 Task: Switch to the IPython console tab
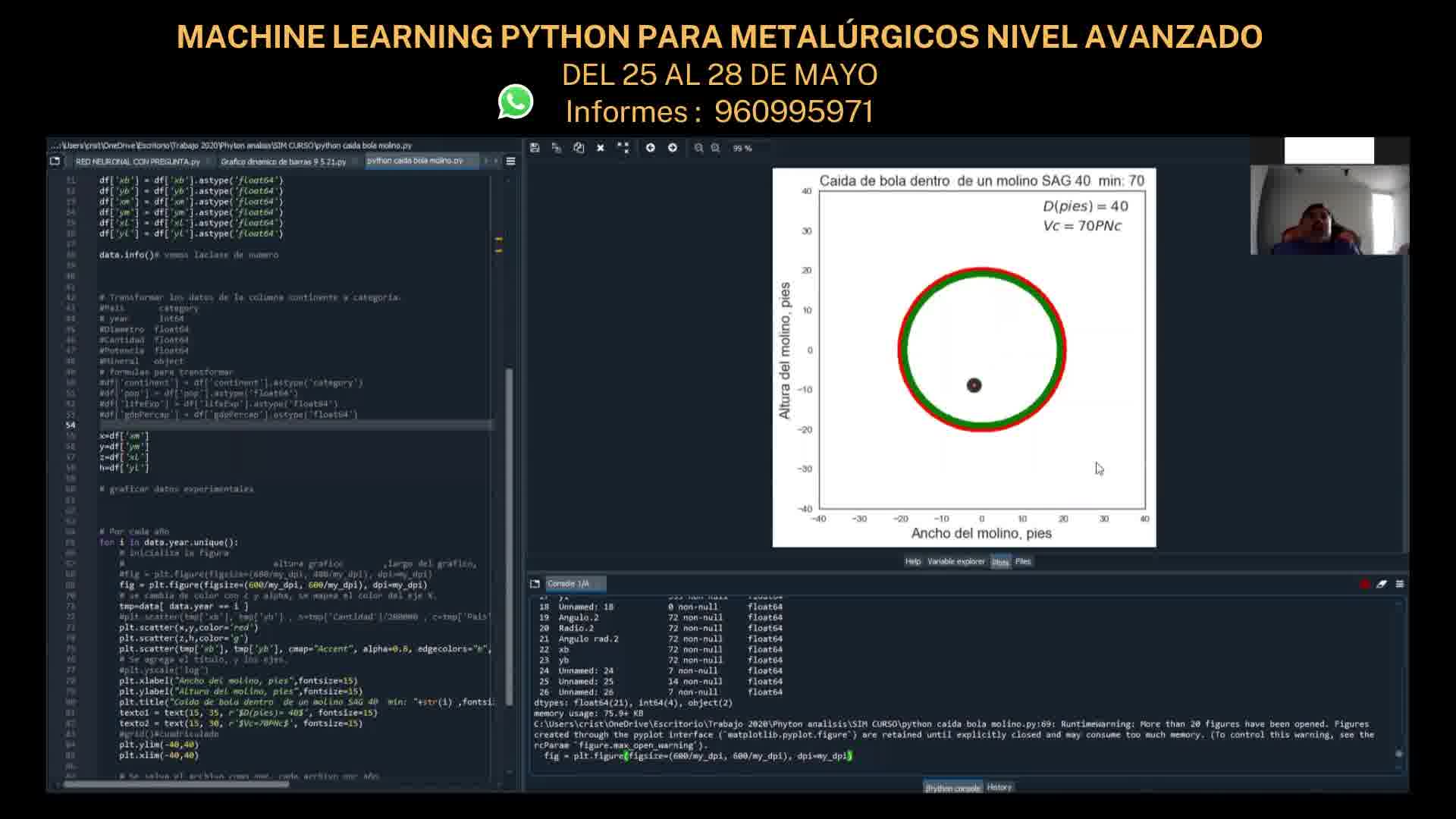(x=952, y=788)
